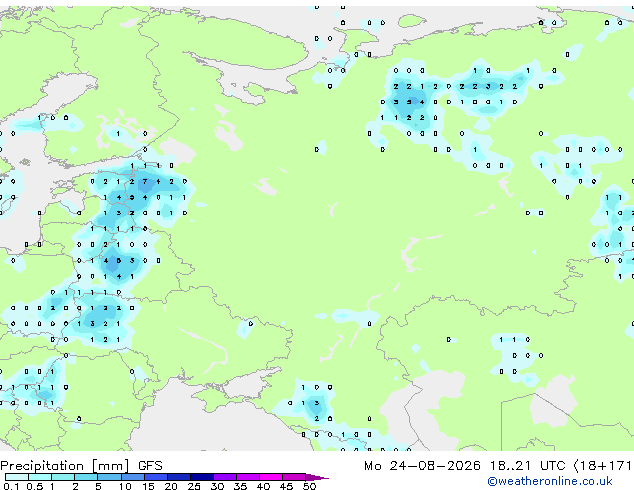
Task: Click the 25–30 mm dark blue legend swatch
Action: pyautogui.click(x=202, y=477)
